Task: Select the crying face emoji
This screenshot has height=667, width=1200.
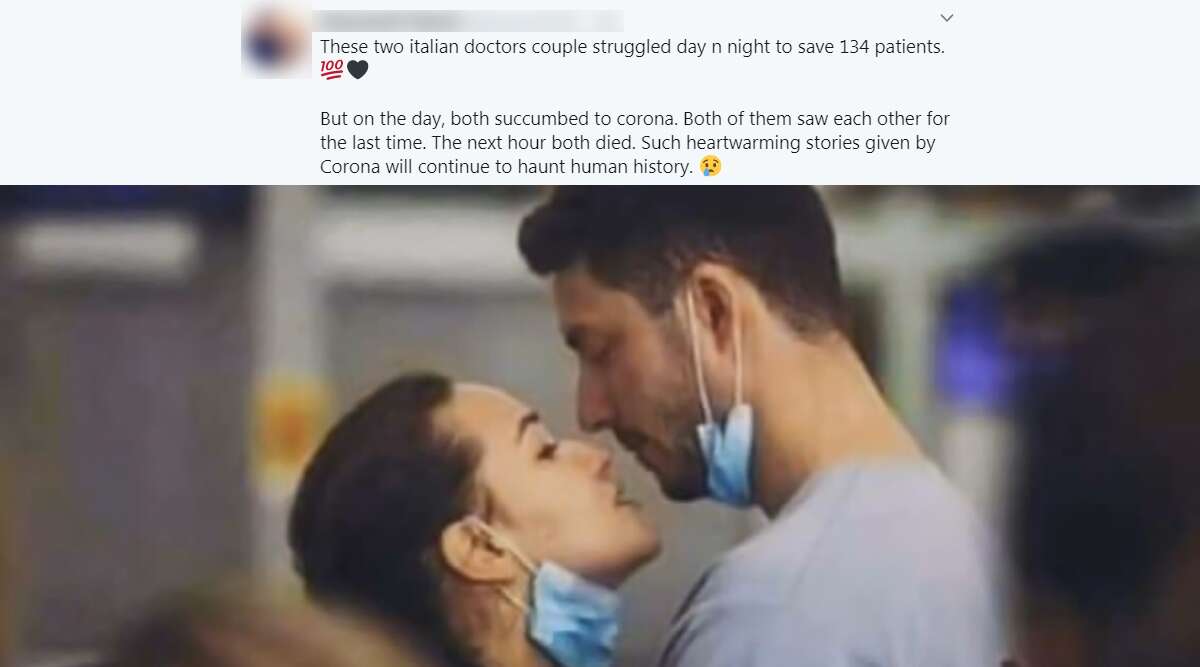Action: click(710, 166)
